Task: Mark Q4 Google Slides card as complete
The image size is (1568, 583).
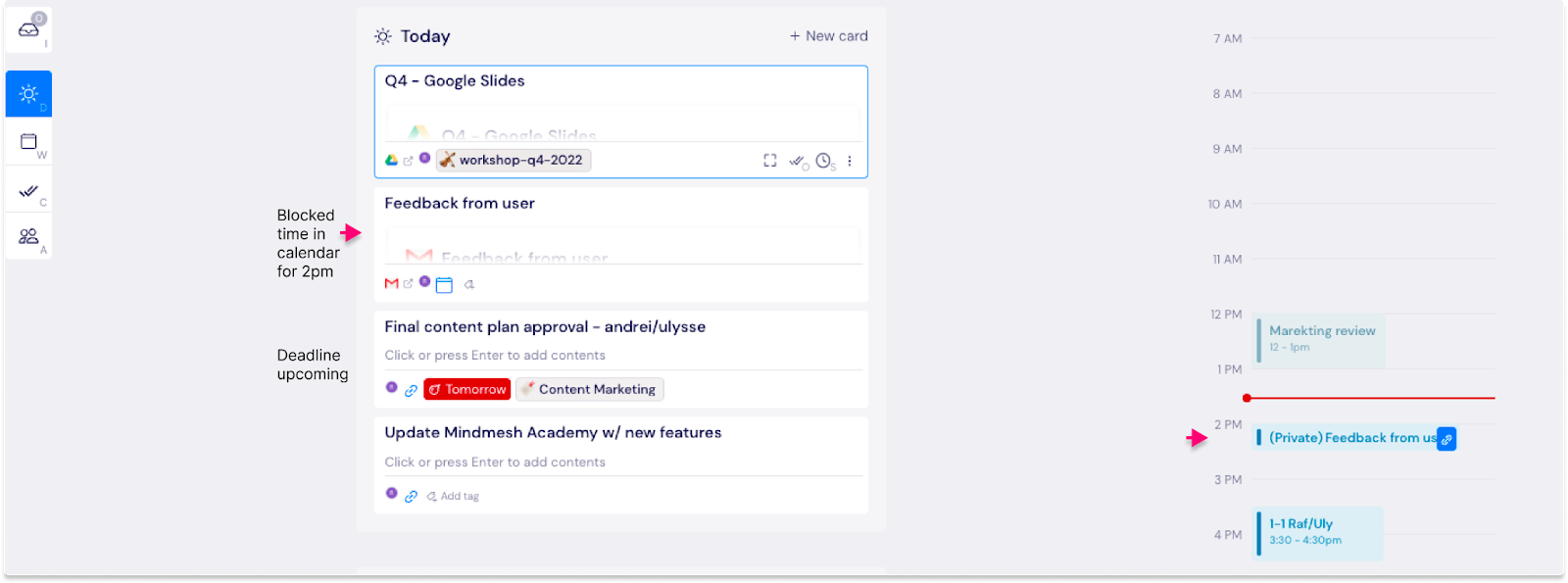Action: [x=798, y=161]
